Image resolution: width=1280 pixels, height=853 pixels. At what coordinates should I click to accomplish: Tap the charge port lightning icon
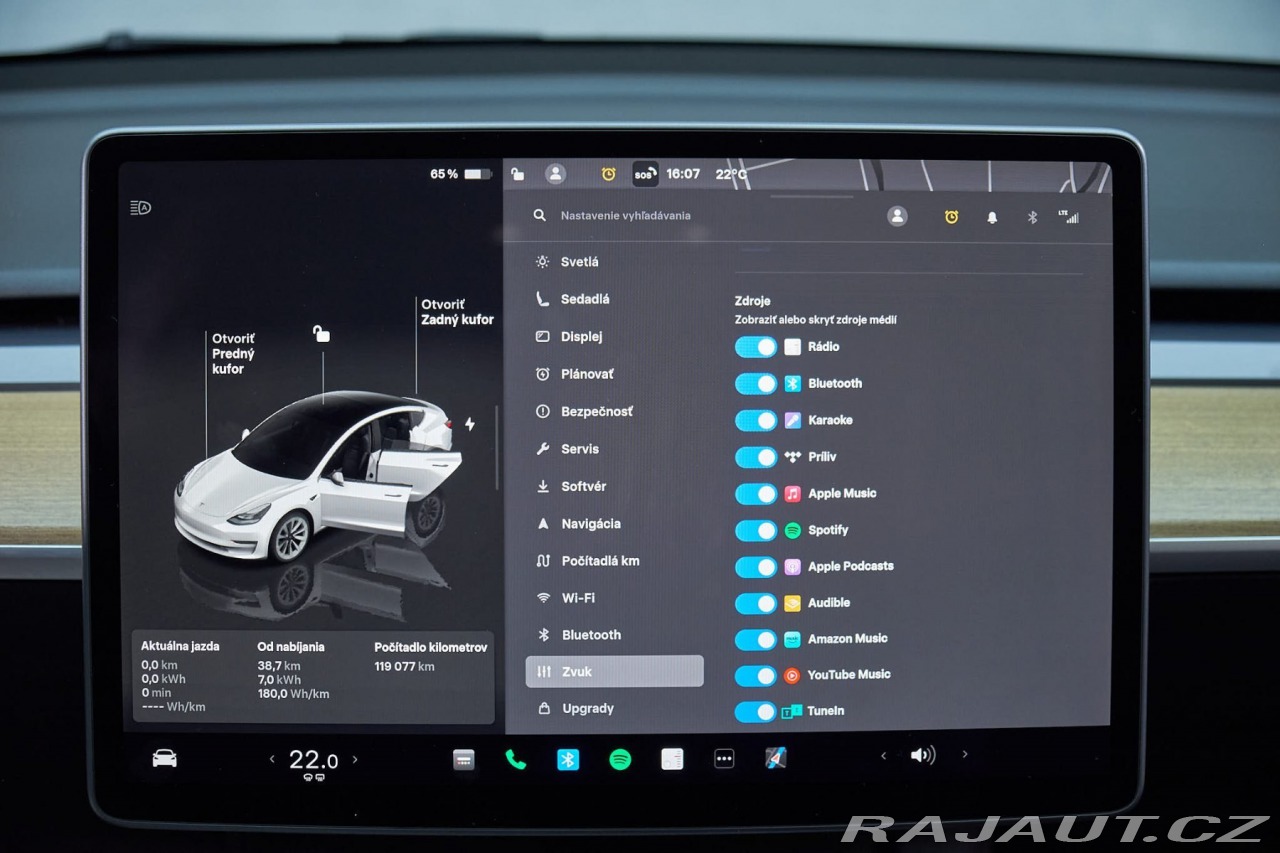(x=469, y=424)
